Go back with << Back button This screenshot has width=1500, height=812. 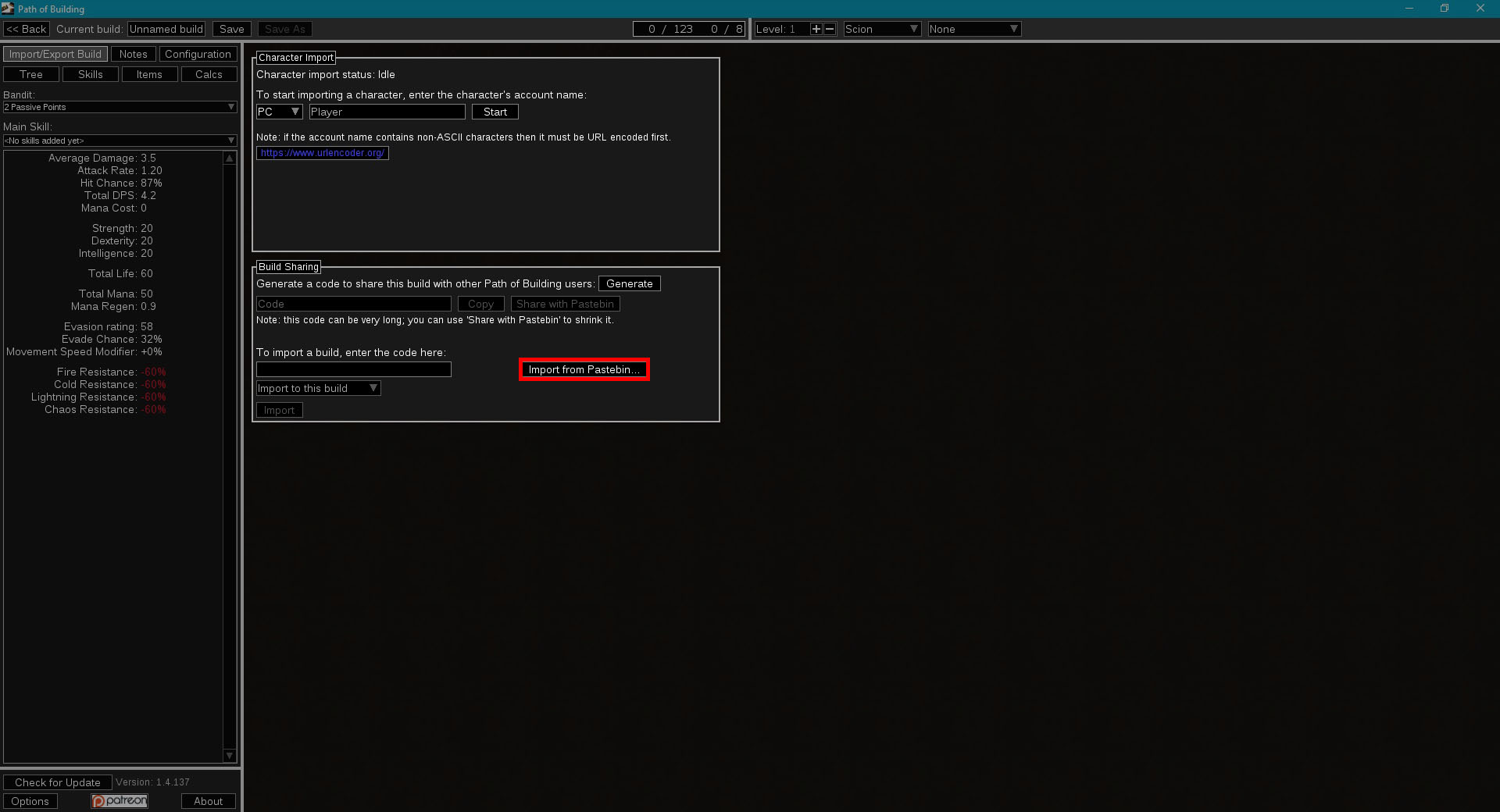[x=27, y=29]
